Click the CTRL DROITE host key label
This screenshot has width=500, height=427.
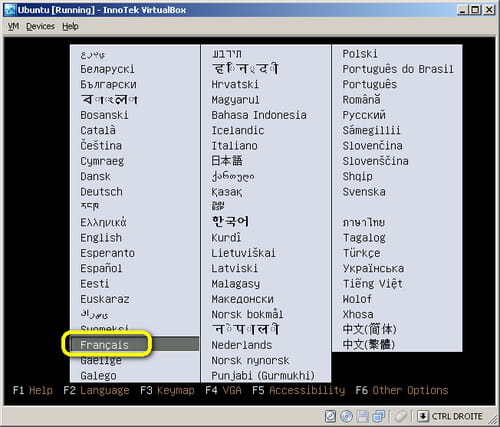[x=457, y=416]
